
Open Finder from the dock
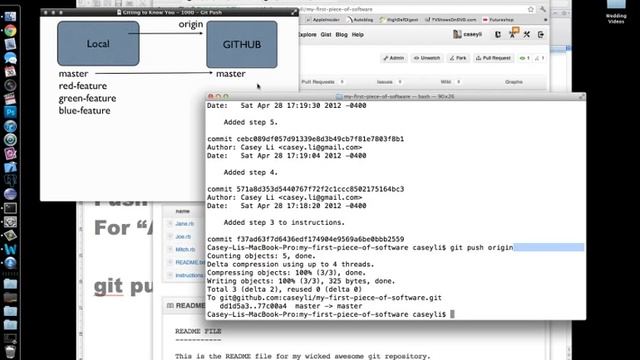pyautogui.click(x=10, y=16)
